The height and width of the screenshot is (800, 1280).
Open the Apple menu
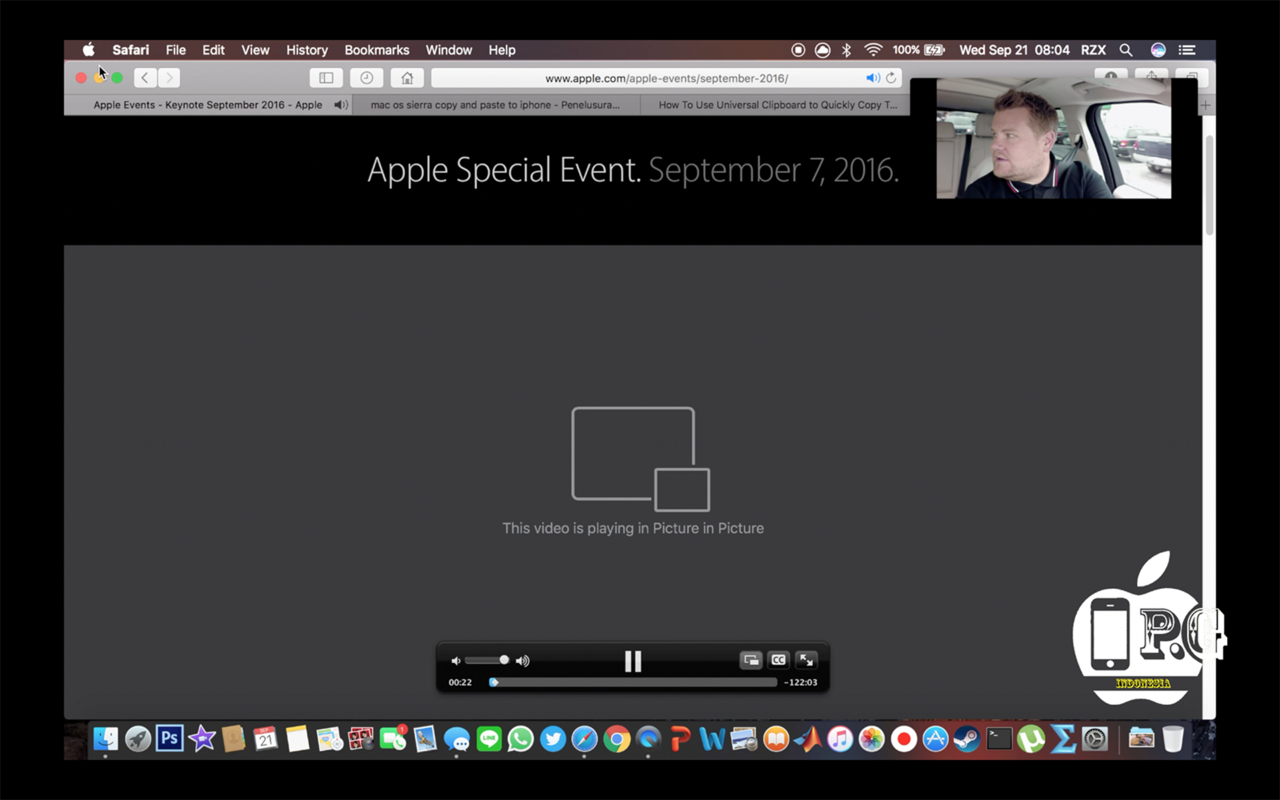point(88,50)
